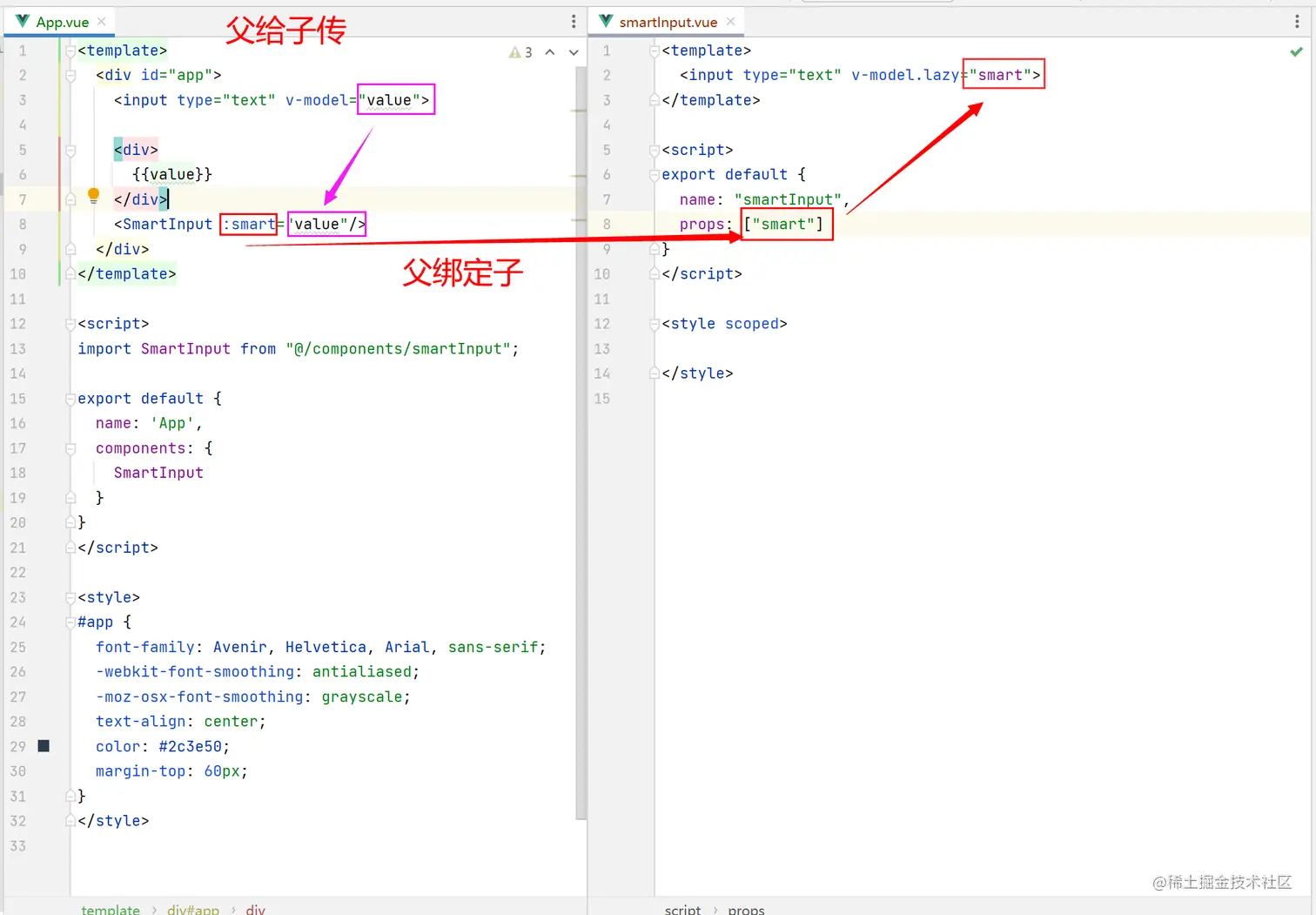The width and height of the screenshot is (1316, 915).
Task: Collapse the inner div fold at line 5
Action: coord(70,151)
